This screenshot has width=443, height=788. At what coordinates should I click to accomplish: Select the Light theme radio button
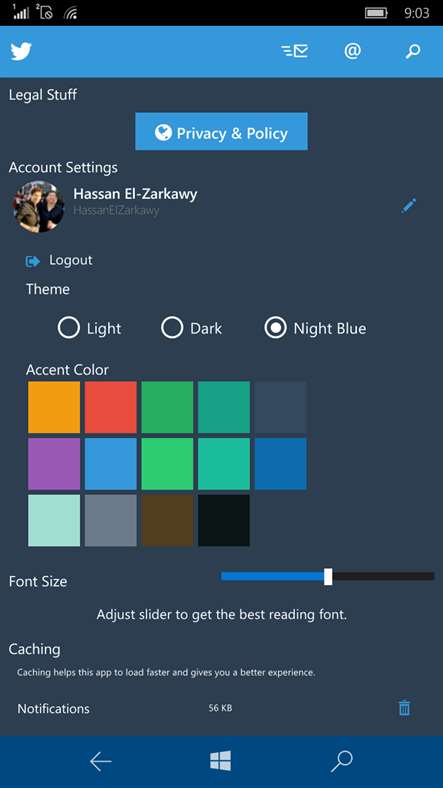pyautogui.click(x=69, y=328)
